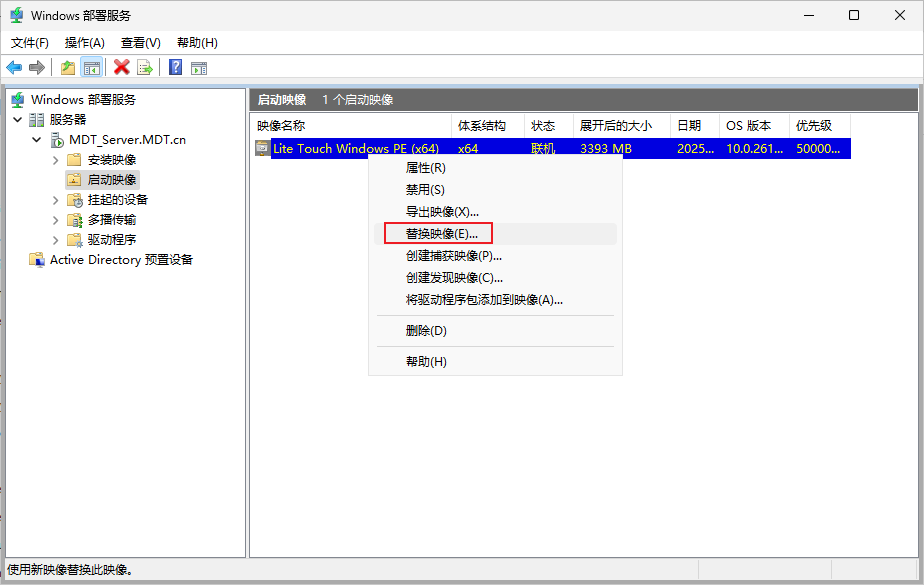Click the Back navigation arrow
The image size is (924, 585).
pos(13,67)
